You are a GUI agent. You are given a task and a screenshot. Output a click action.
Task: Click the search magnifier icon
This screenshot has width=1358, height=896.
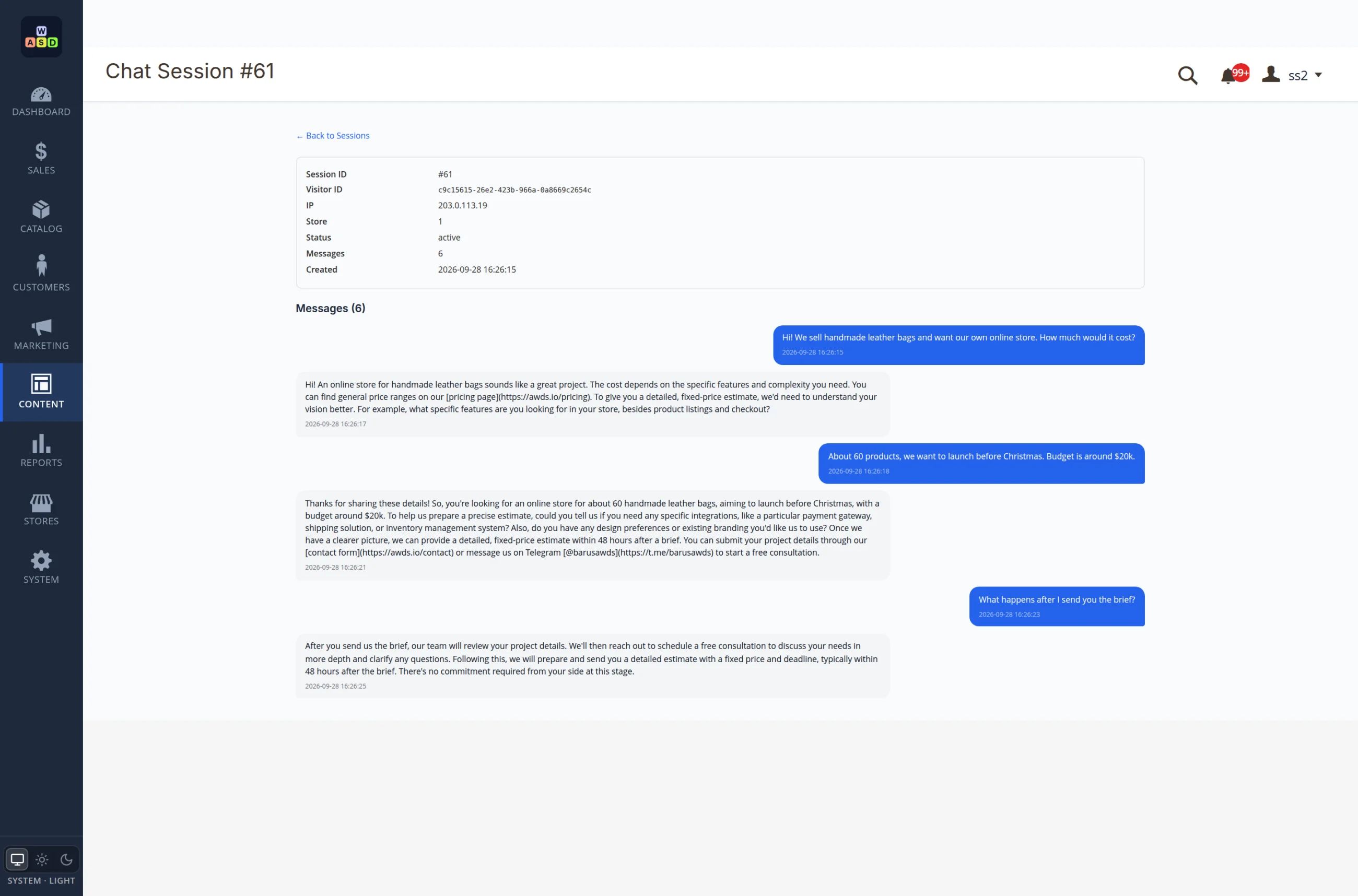click(x=1187, y=75)
